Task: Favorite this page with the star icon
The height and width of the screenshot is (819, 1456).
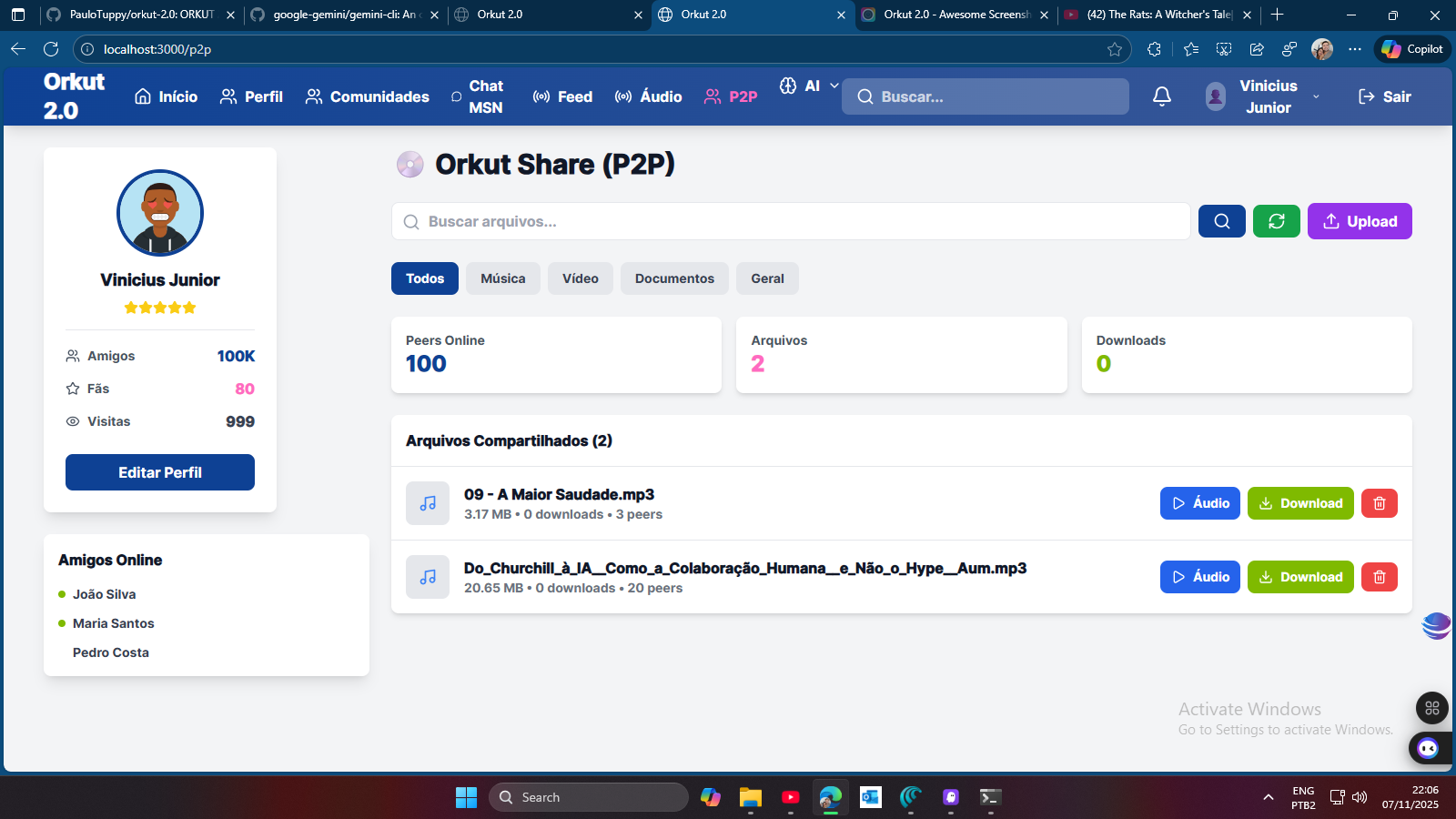Action: coord(1115,49)
